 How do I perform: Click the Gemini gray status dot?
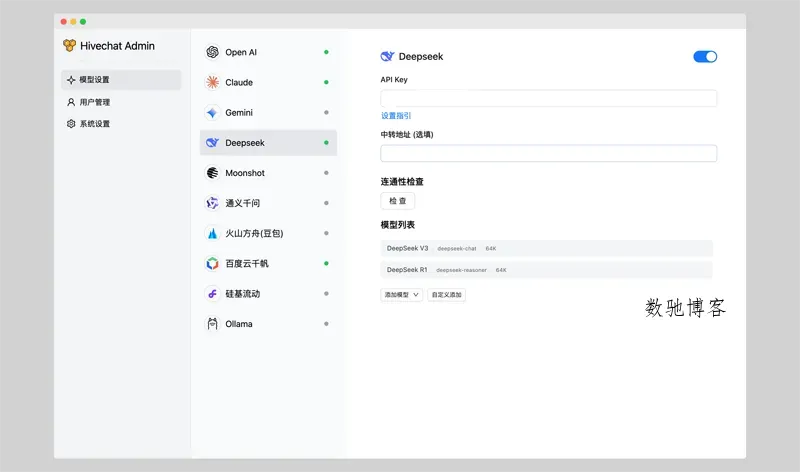[x=326, y=112]
